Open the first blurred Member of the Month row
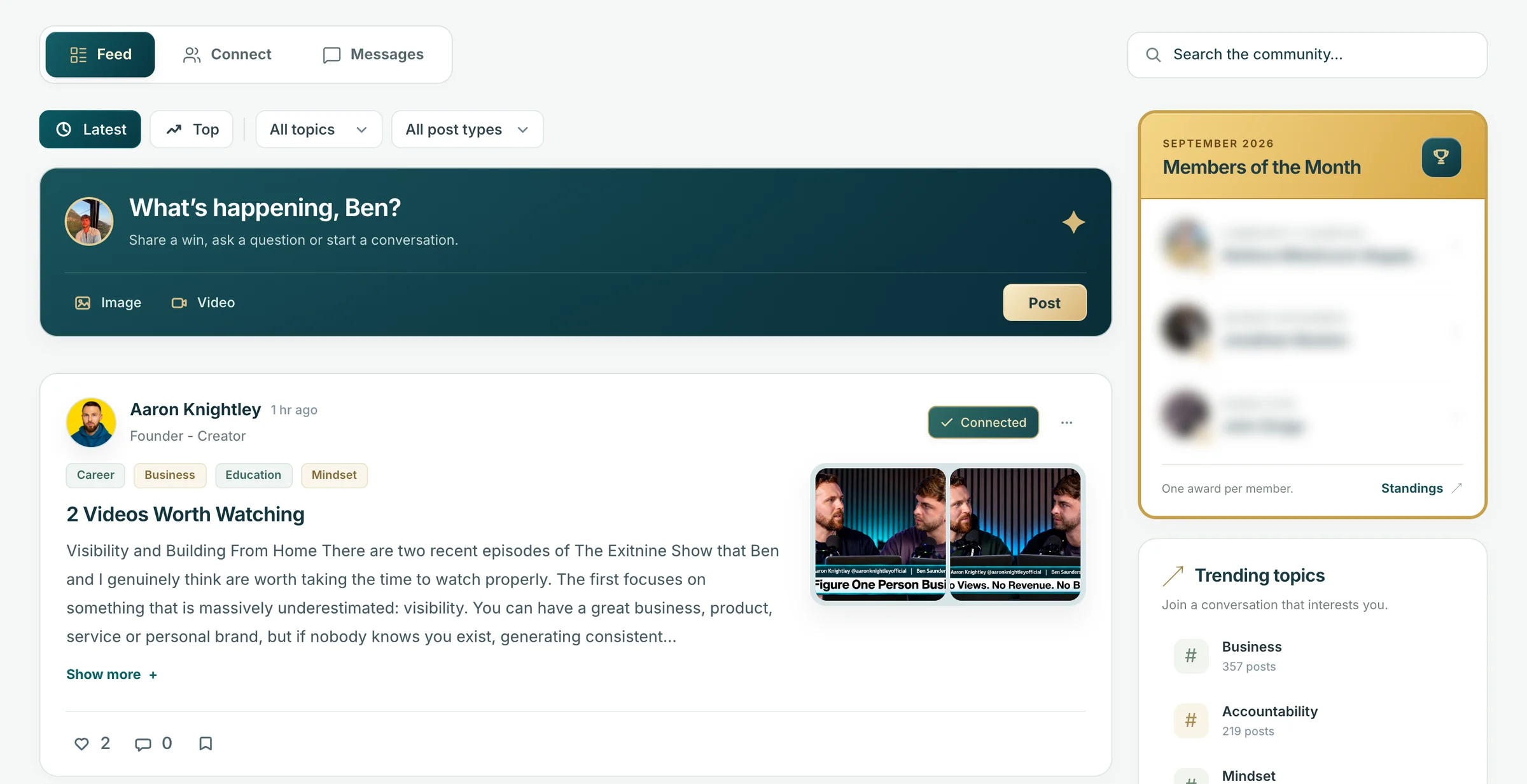Viewport: 1527px width, 784px height. [x=1312, y=245]
